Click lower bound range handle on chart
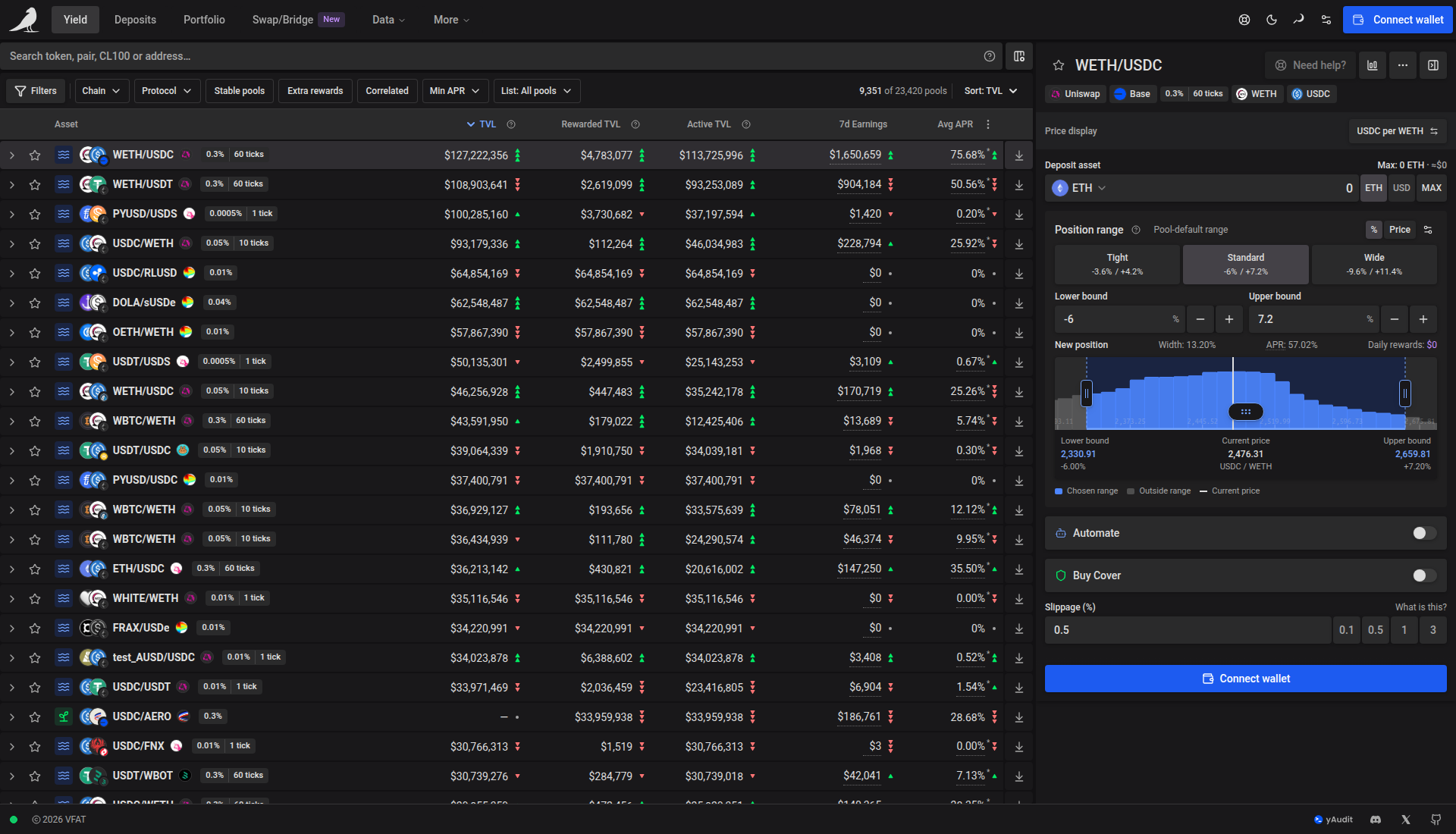This screenshot has height=834, width=1456. [1087, 393]
